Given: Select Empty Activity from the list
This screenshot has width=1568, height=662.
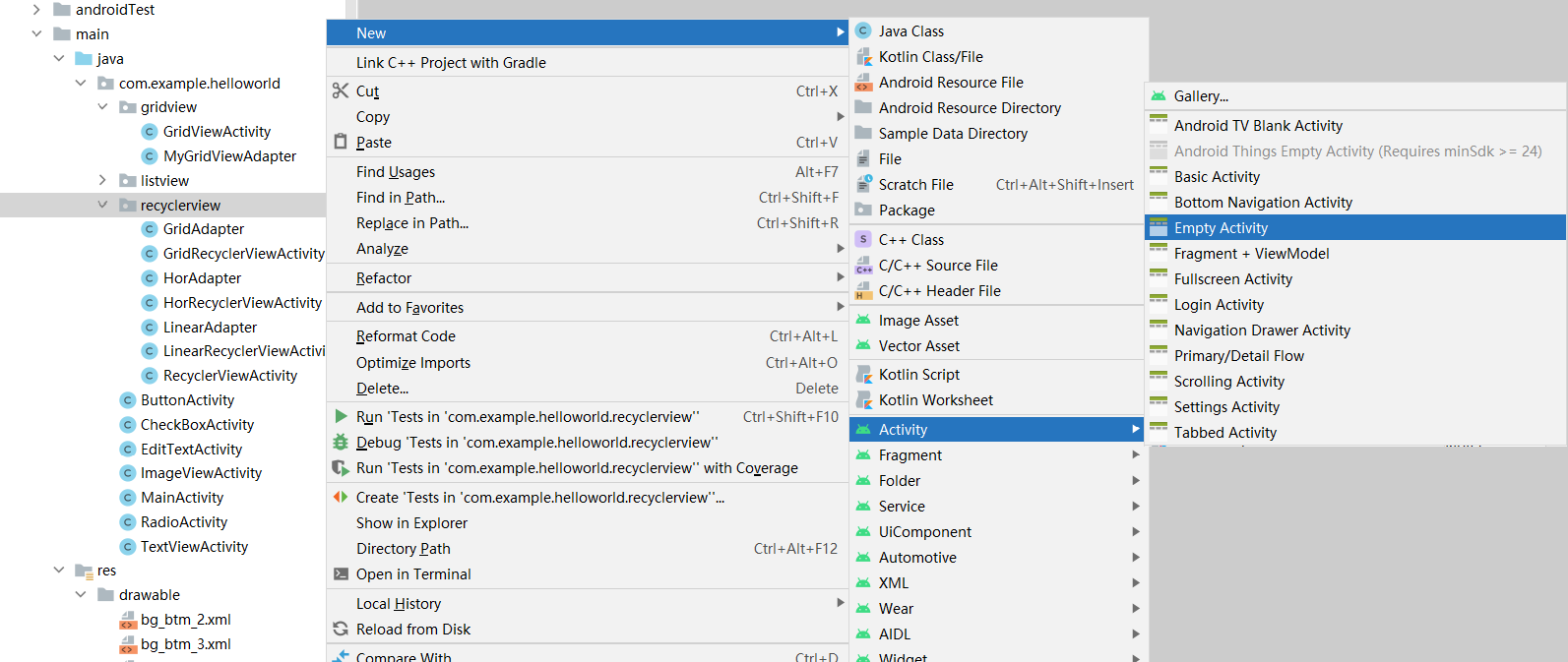Looking at the screenshot, I should tap(1221, 228).
